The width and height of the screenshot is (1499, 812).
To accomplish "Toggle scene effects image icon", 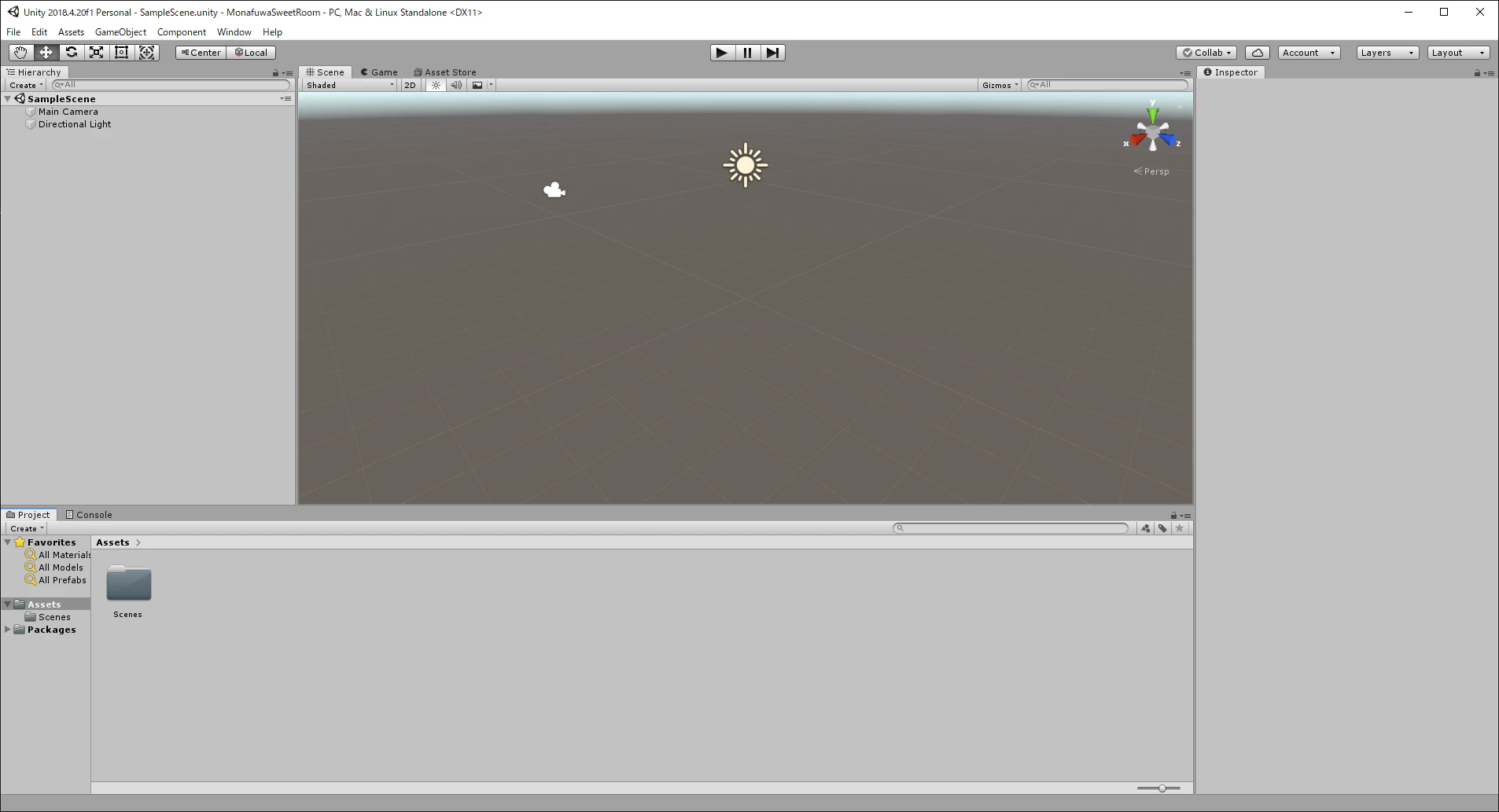I will (x=477, y=85).
